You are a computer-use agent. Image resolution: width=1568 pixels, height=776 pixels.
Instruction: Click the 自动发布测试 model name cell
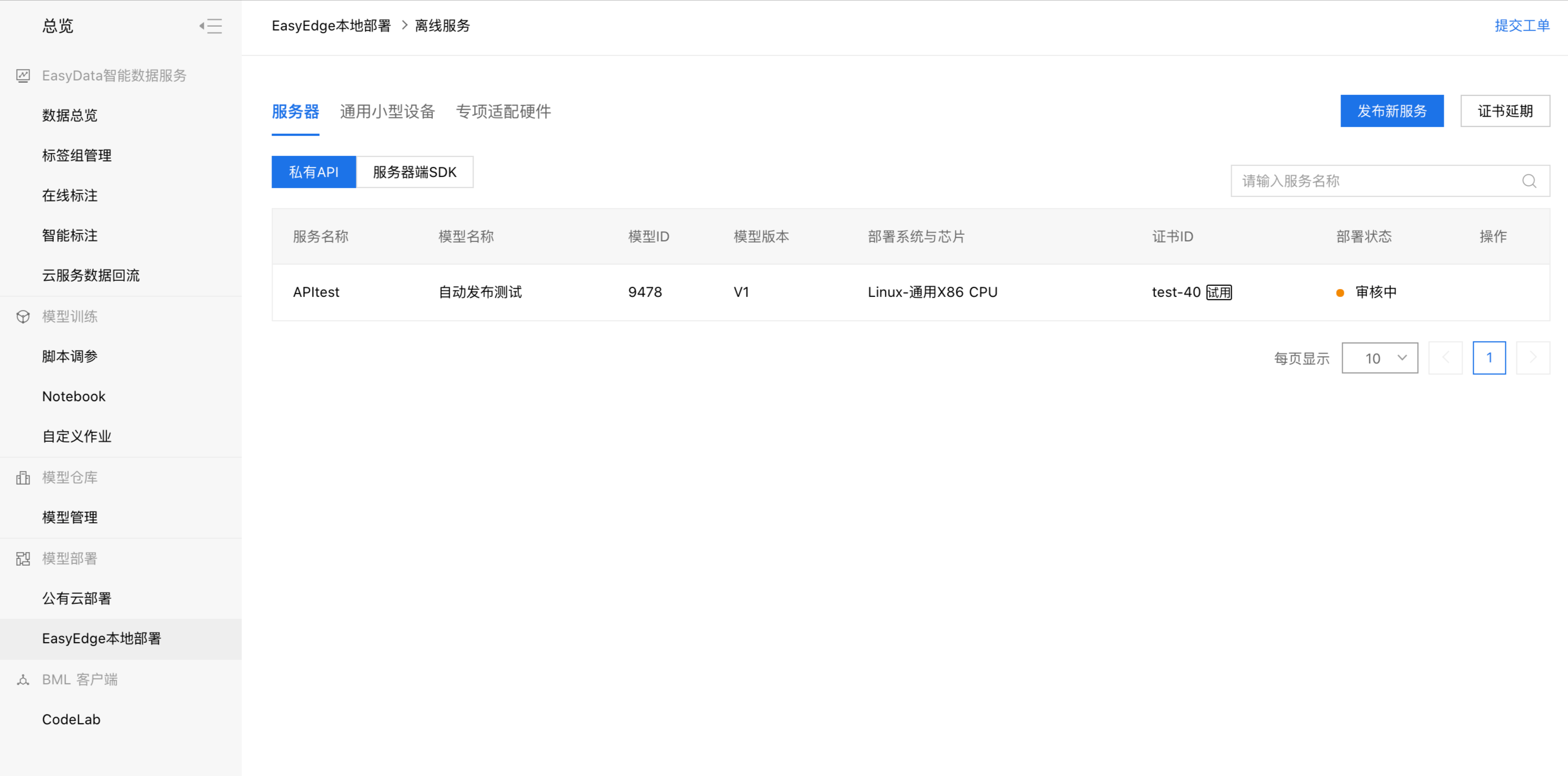pyautogui.click(x=480, y=293)
